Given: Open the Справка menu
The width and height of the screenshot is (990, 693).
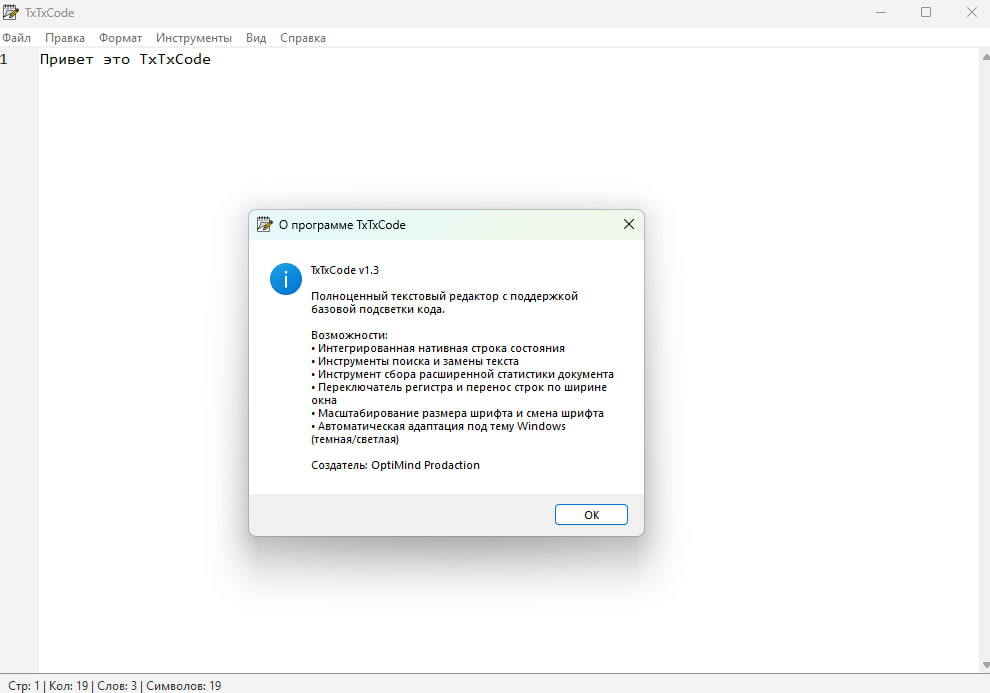Looking at the screenshot, I should pos(303,38).
